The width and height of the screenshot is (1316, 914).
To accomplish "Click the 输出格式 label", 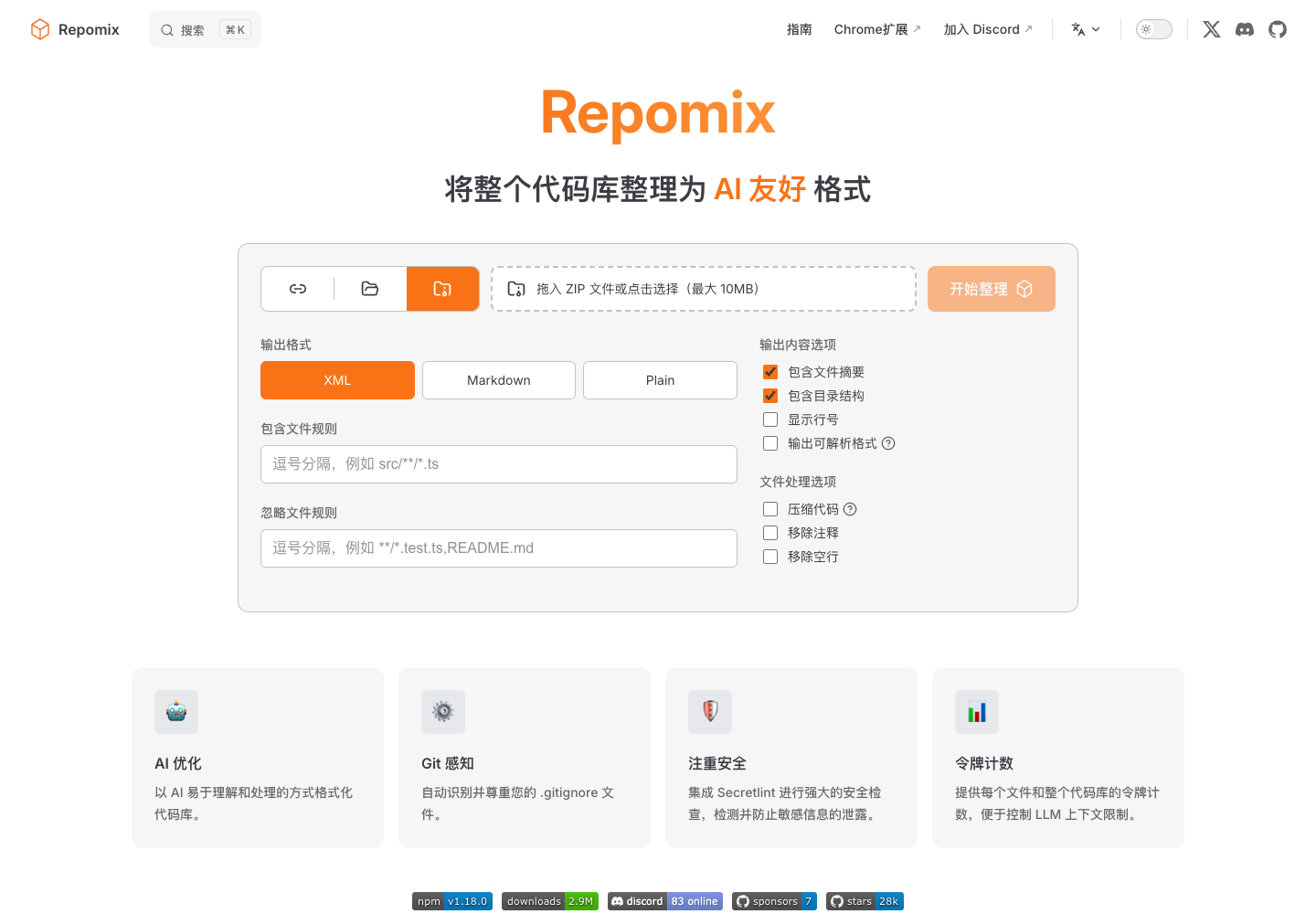I will [x=286, y=345].
